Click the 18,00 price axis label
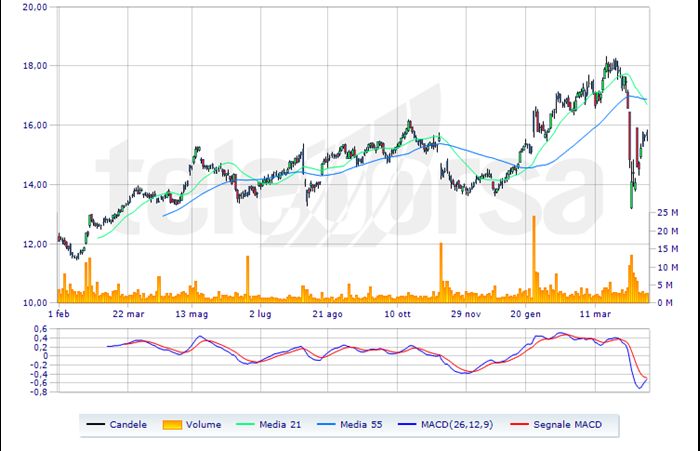This screenshot has width=700, height=451. [35, 66]
